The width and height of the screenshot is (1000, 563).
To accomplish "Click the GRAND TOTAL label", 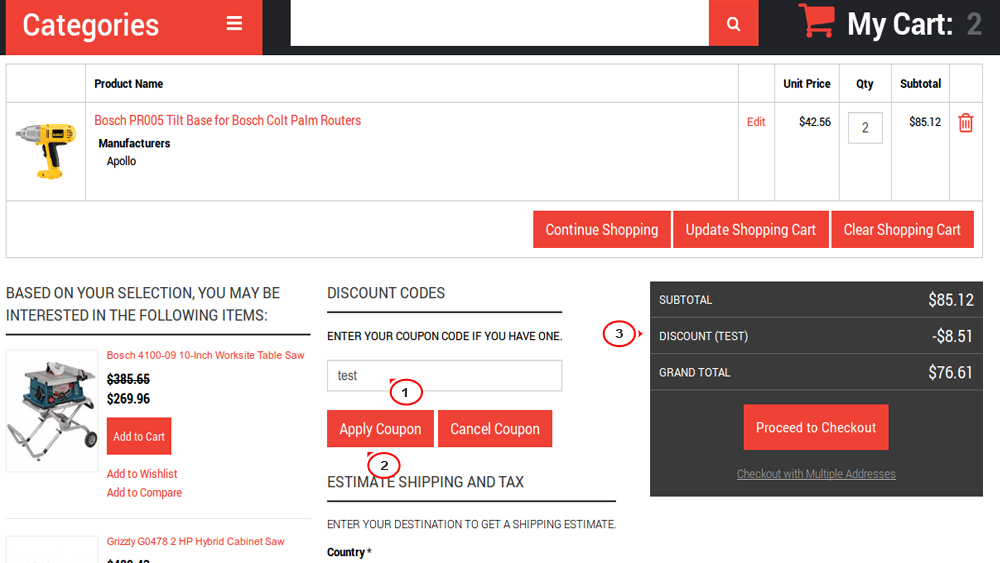I will pos(695,372).
